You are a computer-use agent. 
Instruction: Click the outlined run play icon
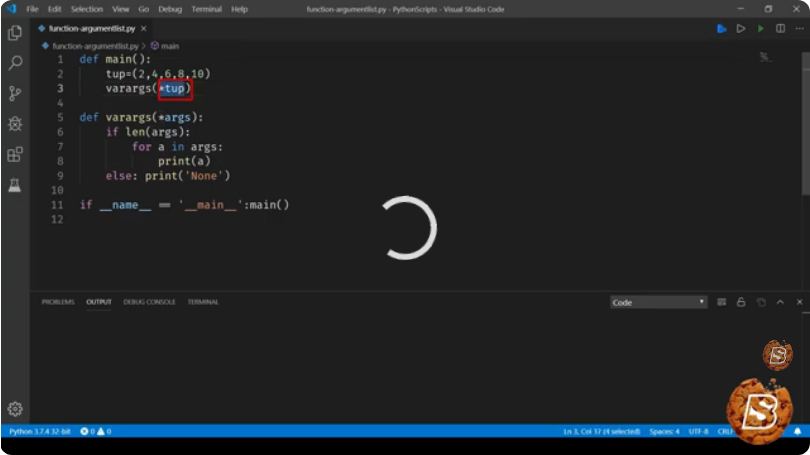(741, 28)
